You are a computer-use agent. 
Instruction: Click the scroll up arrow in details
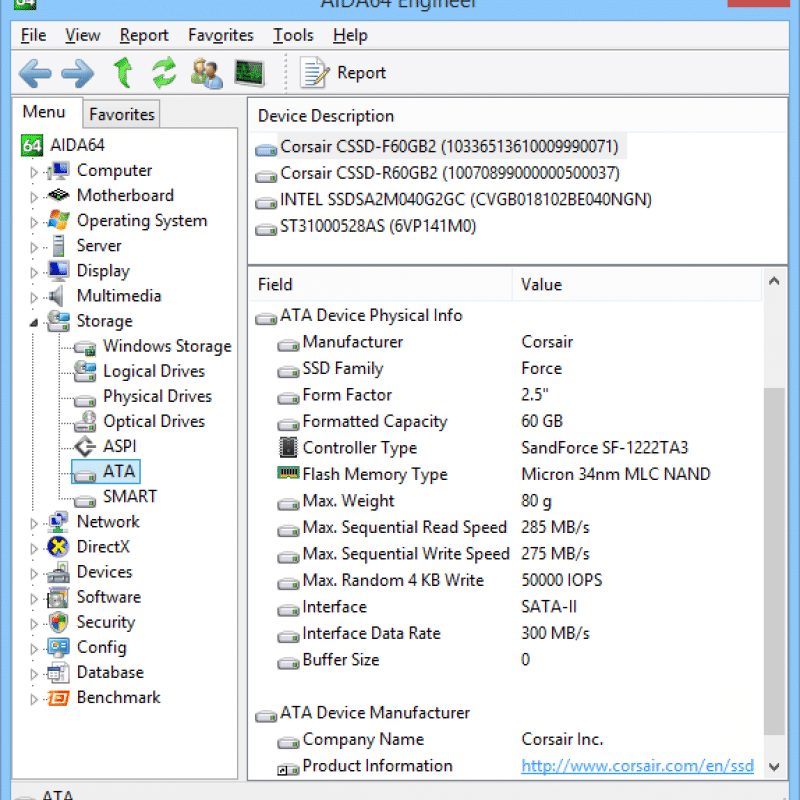[774, 281]
